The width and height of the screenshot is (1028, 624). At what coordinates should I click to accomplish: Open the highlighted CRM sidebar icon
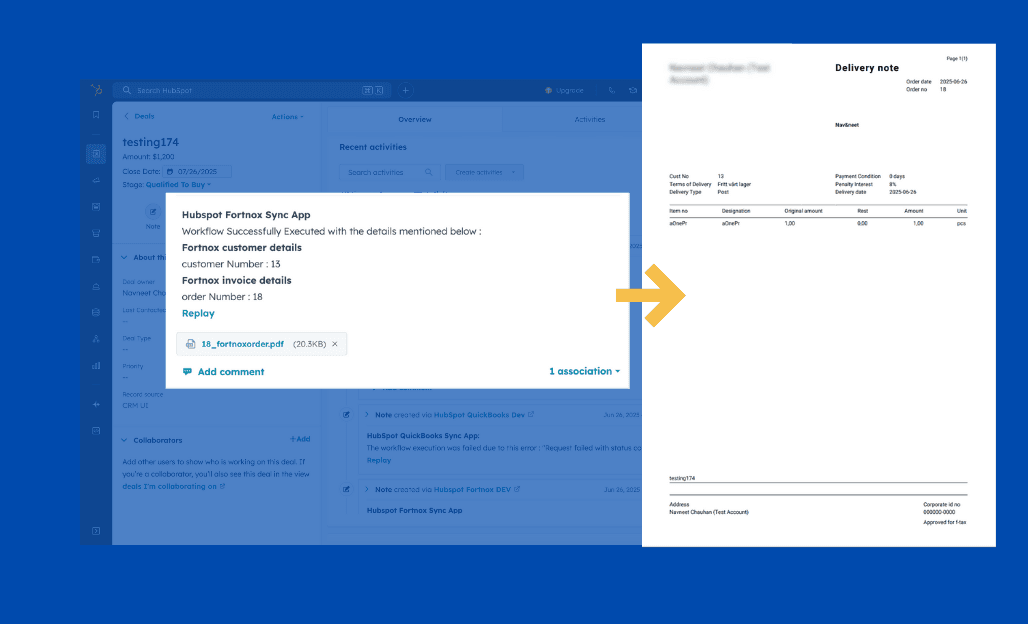pos(96,153)
